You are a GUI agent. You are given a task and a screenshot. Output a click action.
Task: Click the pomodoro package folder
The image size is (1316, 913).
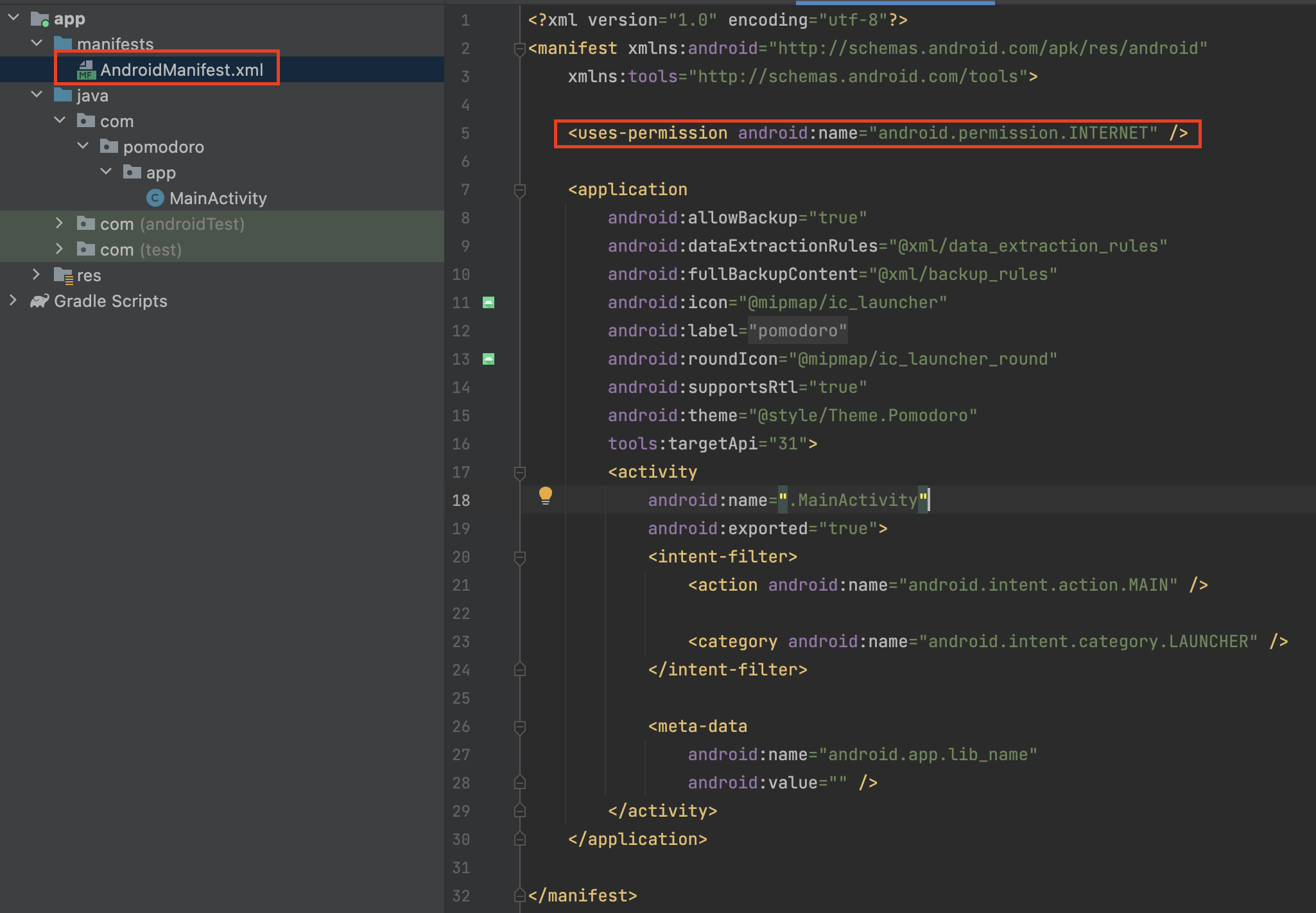pyautogui.click(x=163, y=147)
